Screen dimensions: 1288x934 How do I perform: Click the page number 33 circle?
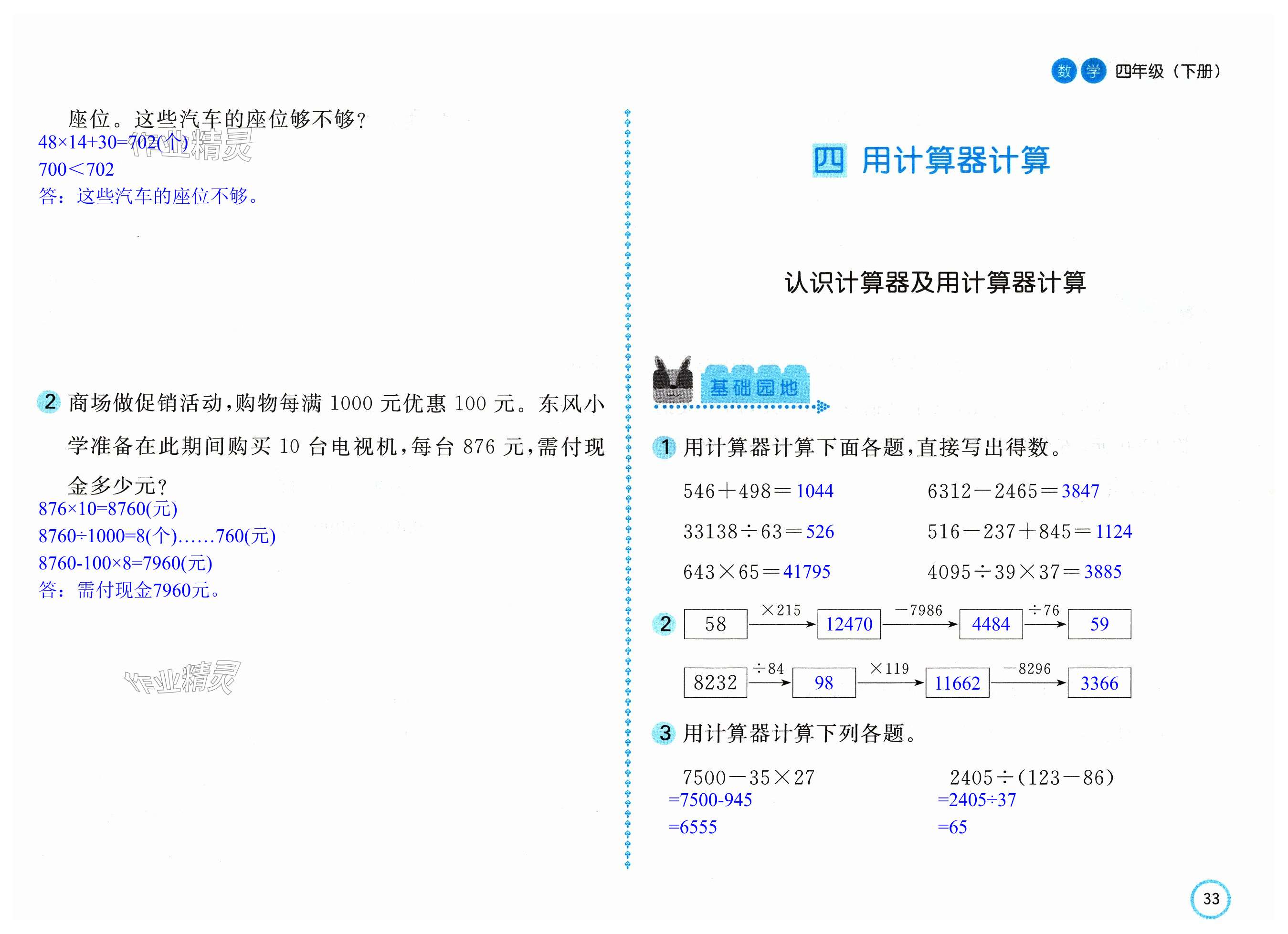(1210, 899)
